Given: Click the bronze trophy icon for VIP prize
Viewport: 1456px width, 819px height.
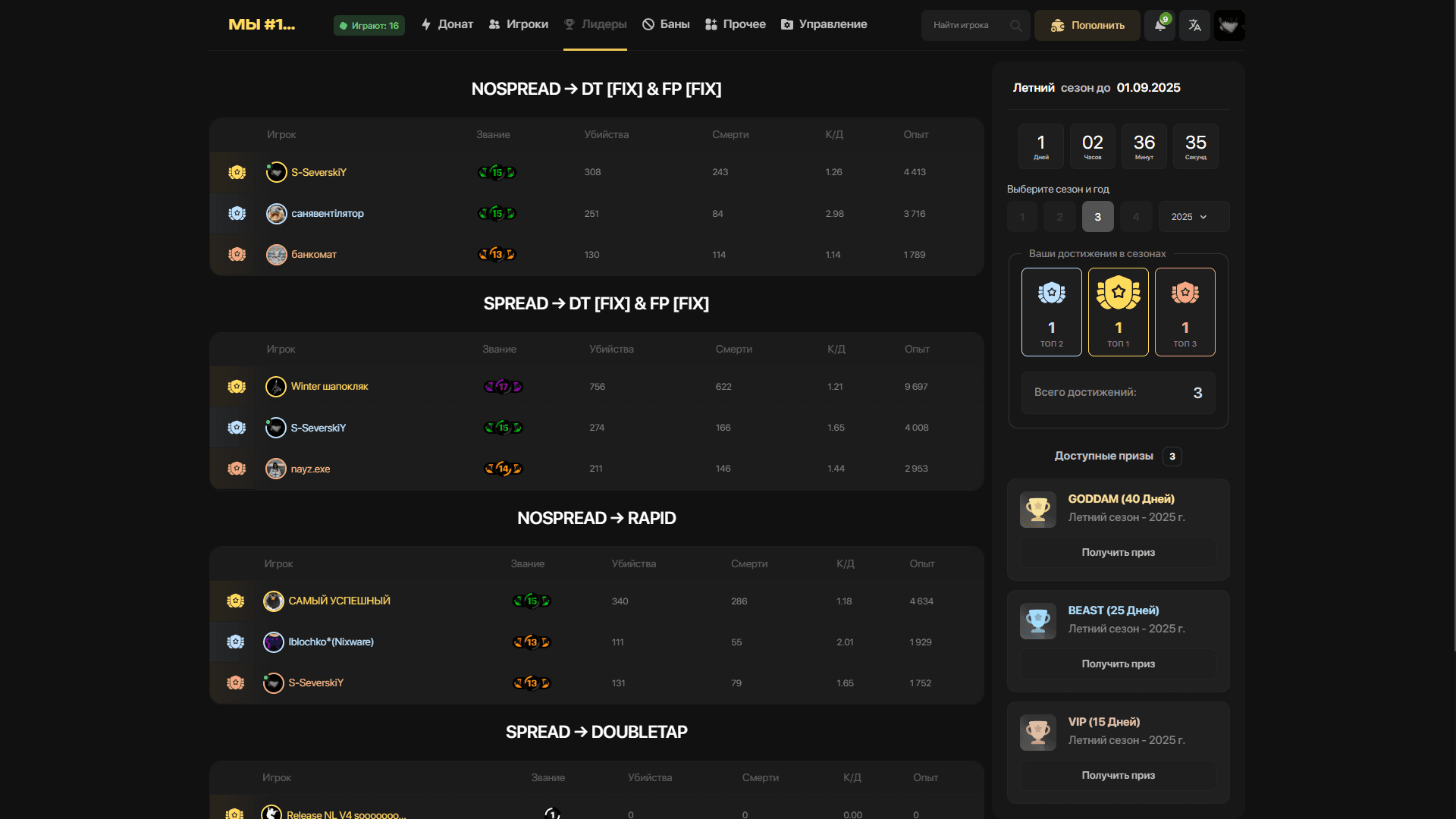Looking at the screenshot, I should pos(1038,733).
